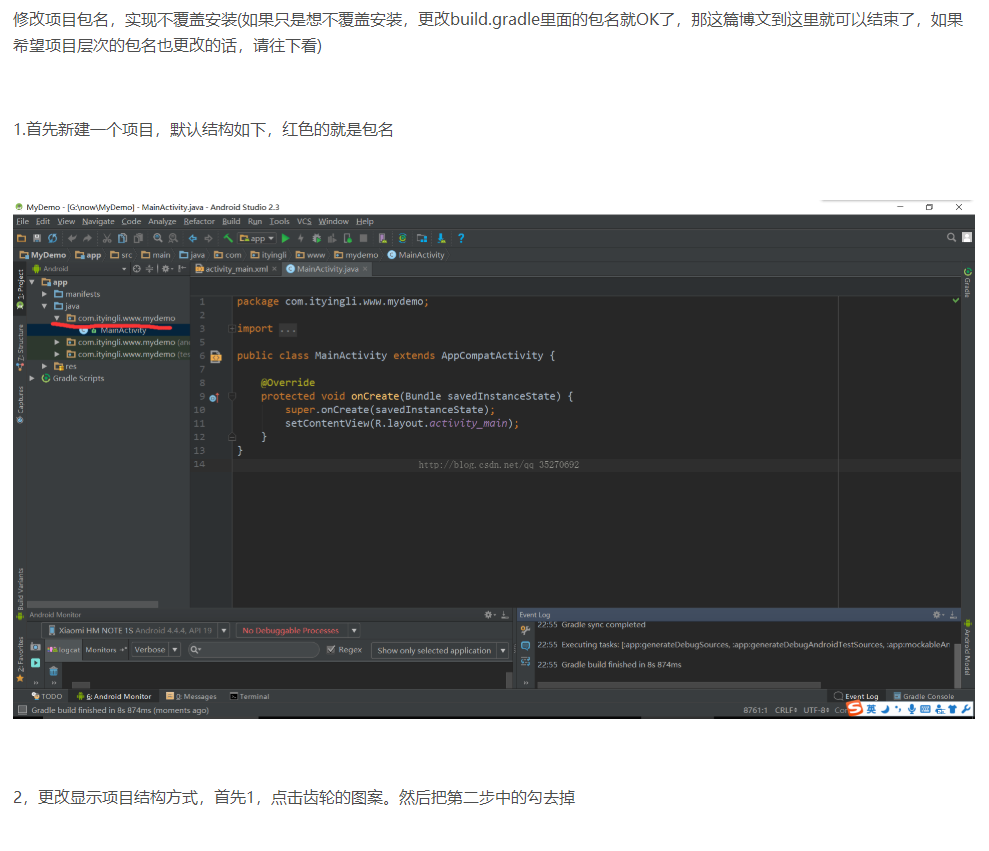Open the File menu
The image size is (989, 851).
pos(23,221)
